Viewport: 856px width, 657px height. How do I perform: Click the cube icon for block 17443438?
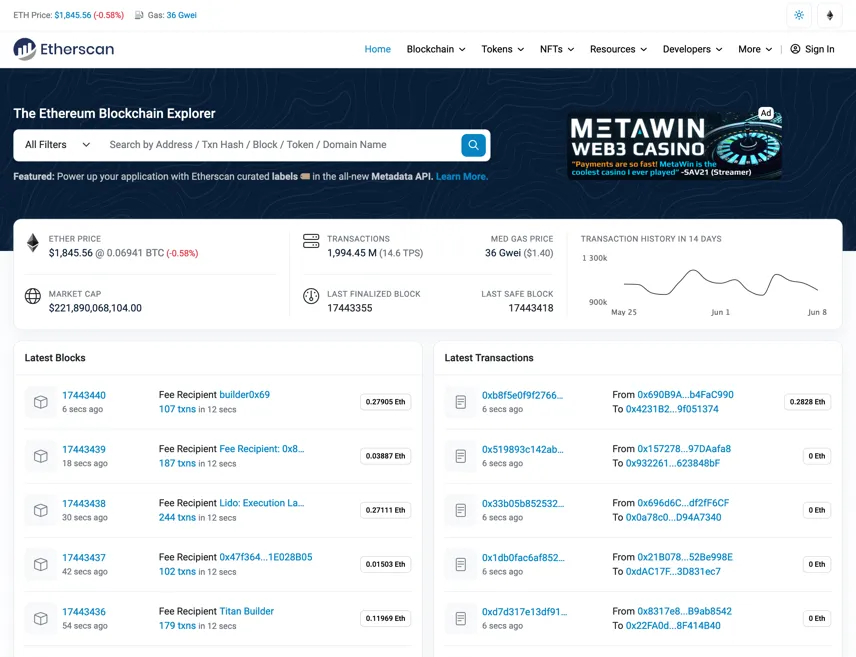click(x=40, y=510)
